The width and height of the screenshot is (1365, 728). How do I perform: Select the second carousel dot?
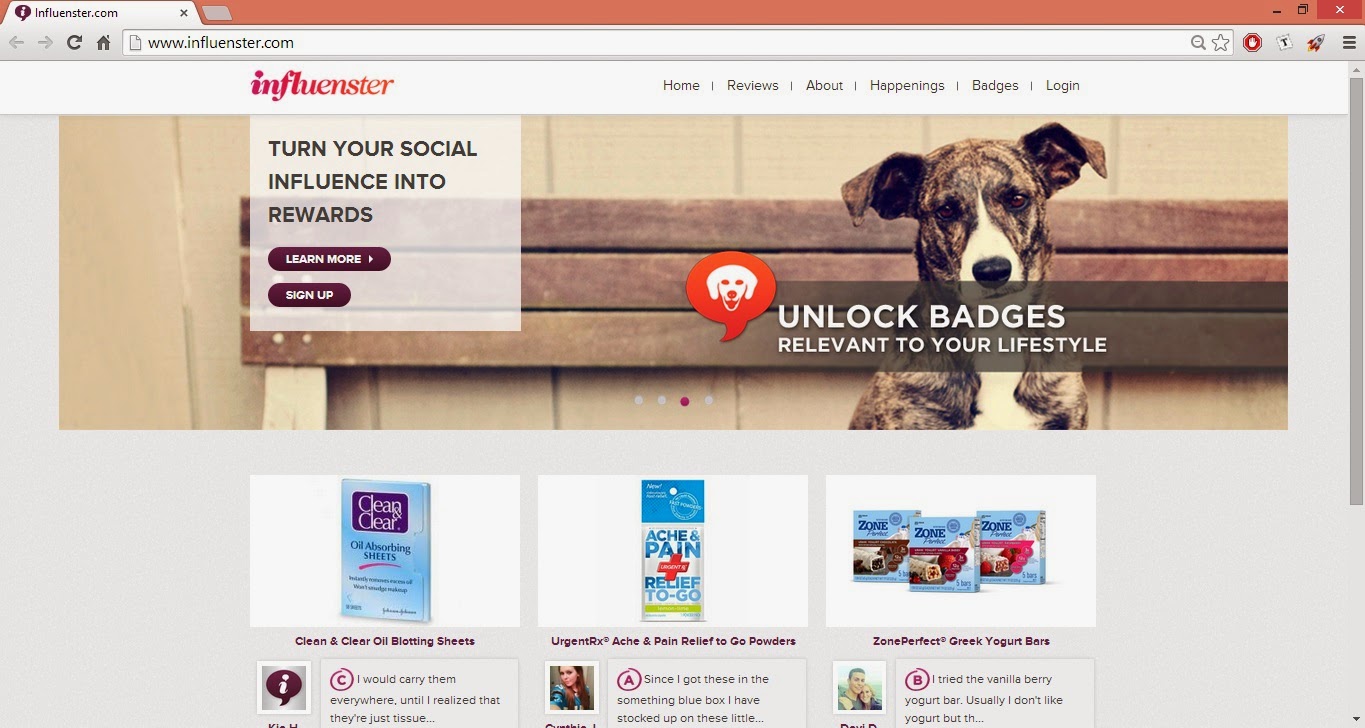(x=662, y=400)
